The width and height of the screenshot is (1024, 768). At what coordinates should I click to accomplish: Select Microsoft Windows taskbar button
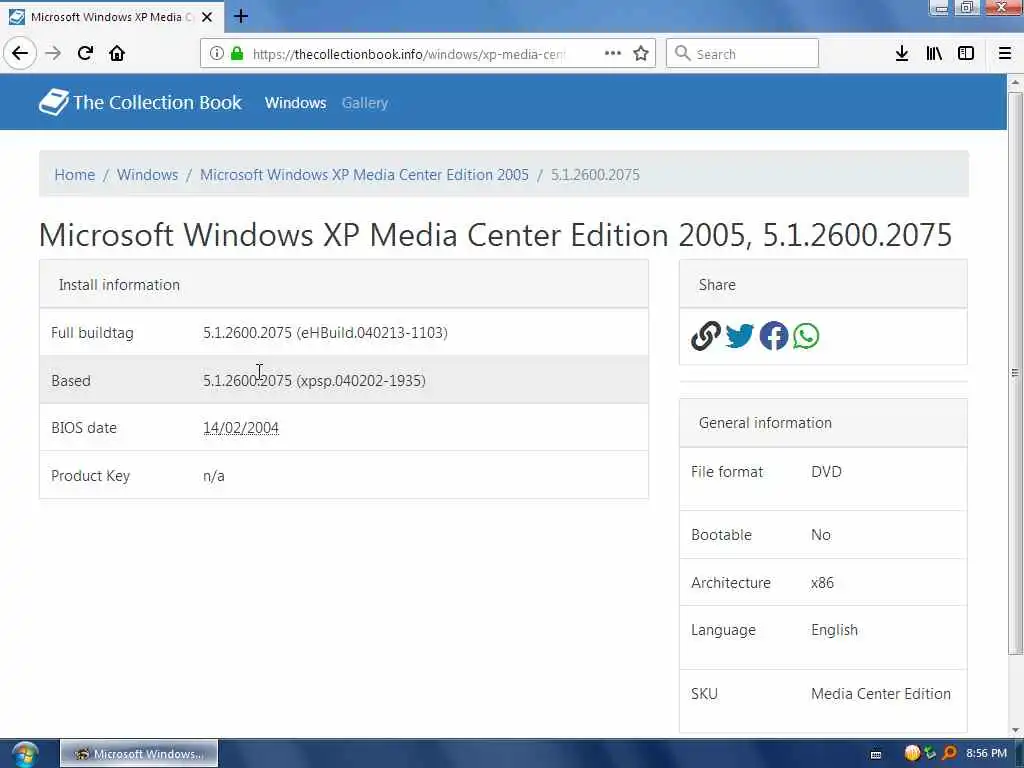pyautogui.click(x=139, y=754)
